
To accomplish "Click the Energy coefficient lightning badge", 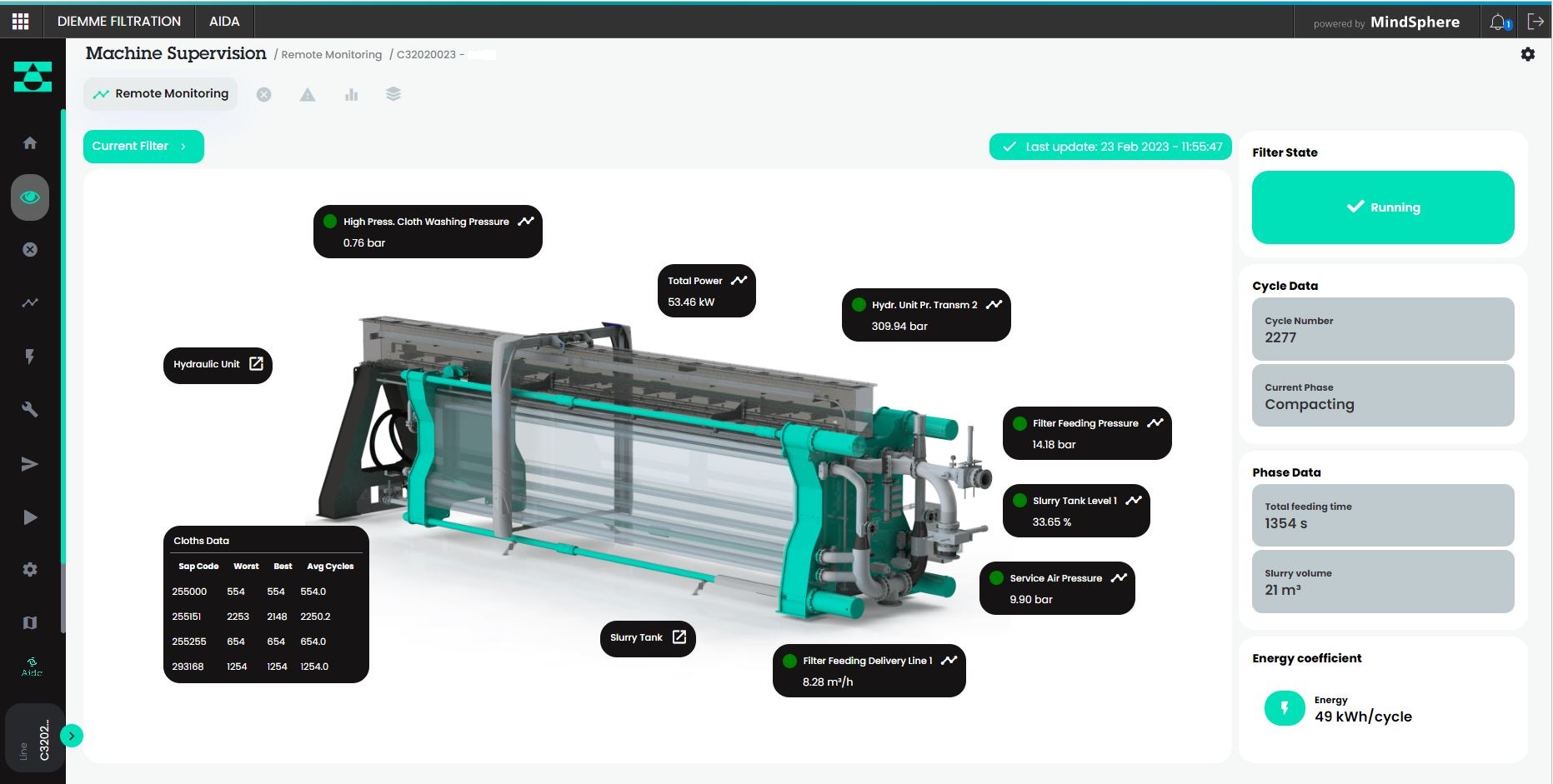I will click(x=1284, y=708).
